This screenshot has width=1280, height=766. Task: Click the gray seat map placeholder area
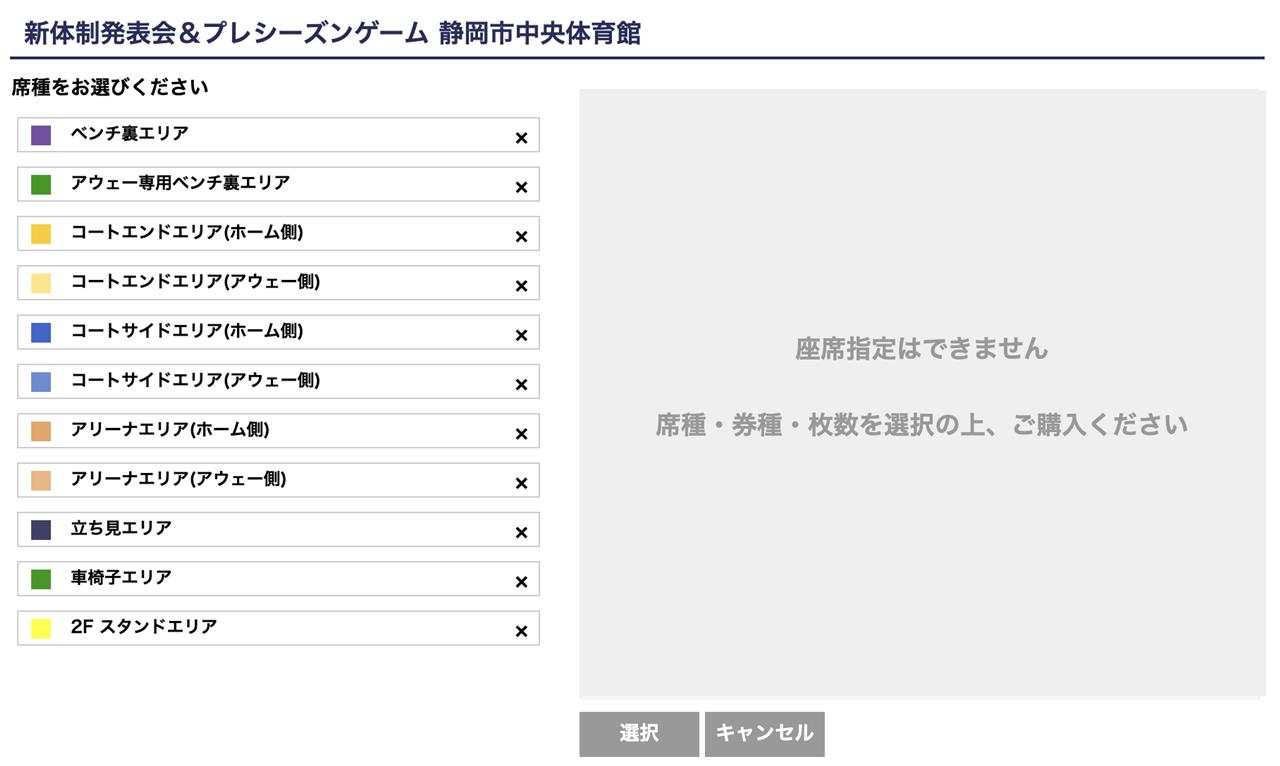pos(922,393)
